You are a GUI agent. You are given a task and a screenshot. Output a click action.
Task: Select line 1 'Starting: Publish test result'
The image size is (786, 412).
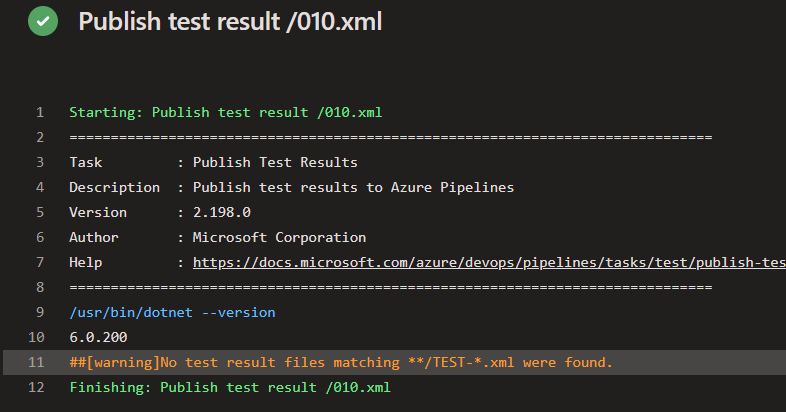click(226, 112)
